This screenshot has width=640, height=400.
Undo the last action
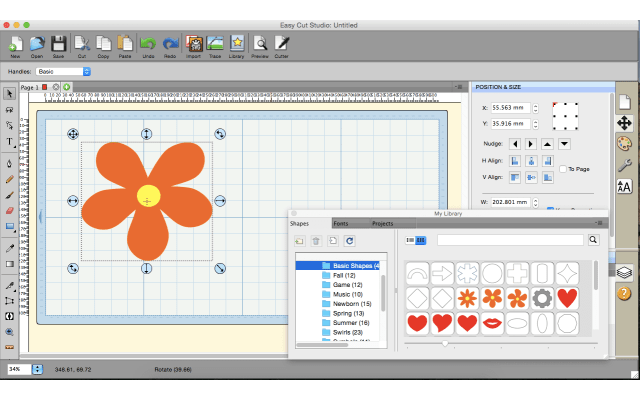pos(148,44)
